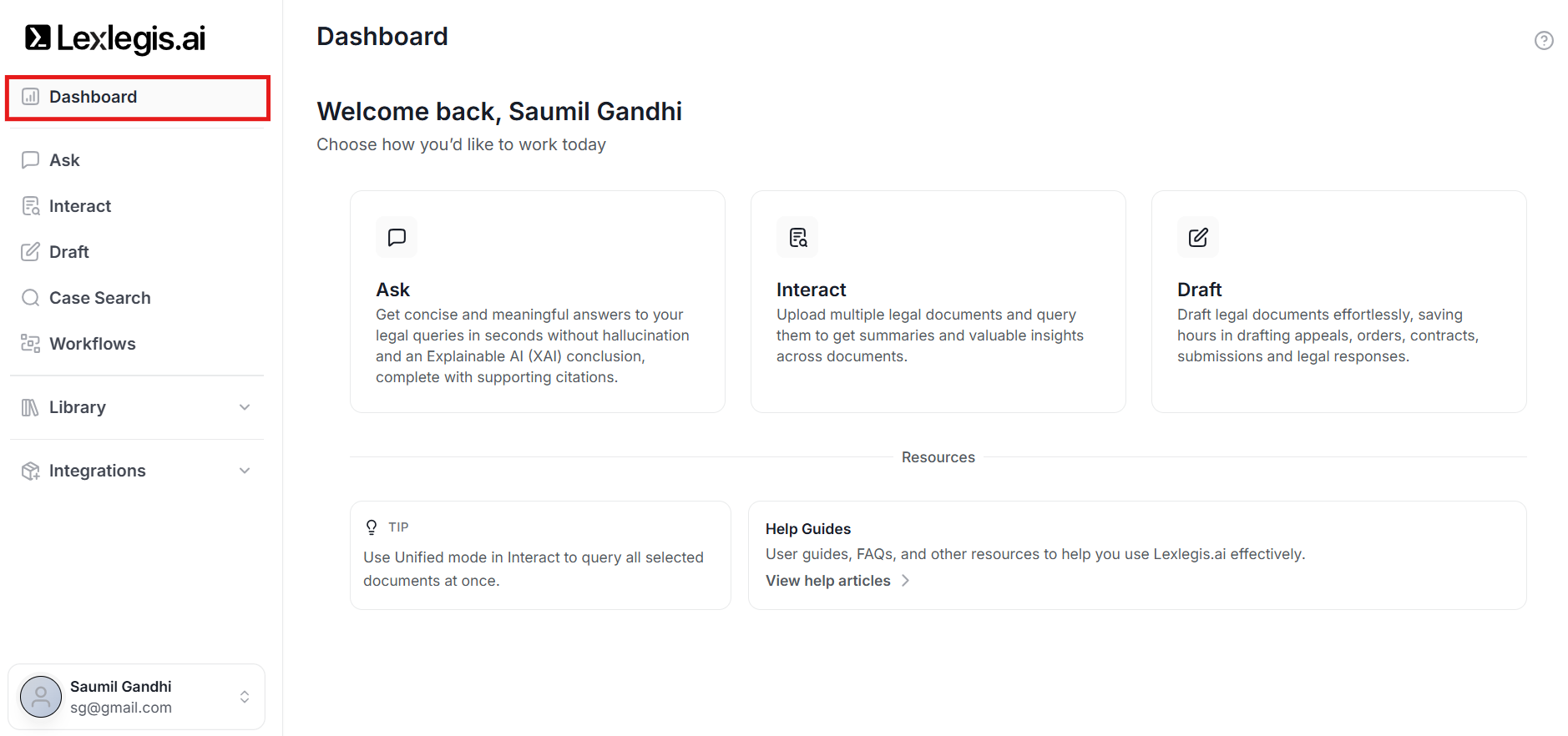Image resolution: width=1568 pixels, height=736 pixels.
Task: Expand the Integrations section chevron
Action: pos(245,471)
